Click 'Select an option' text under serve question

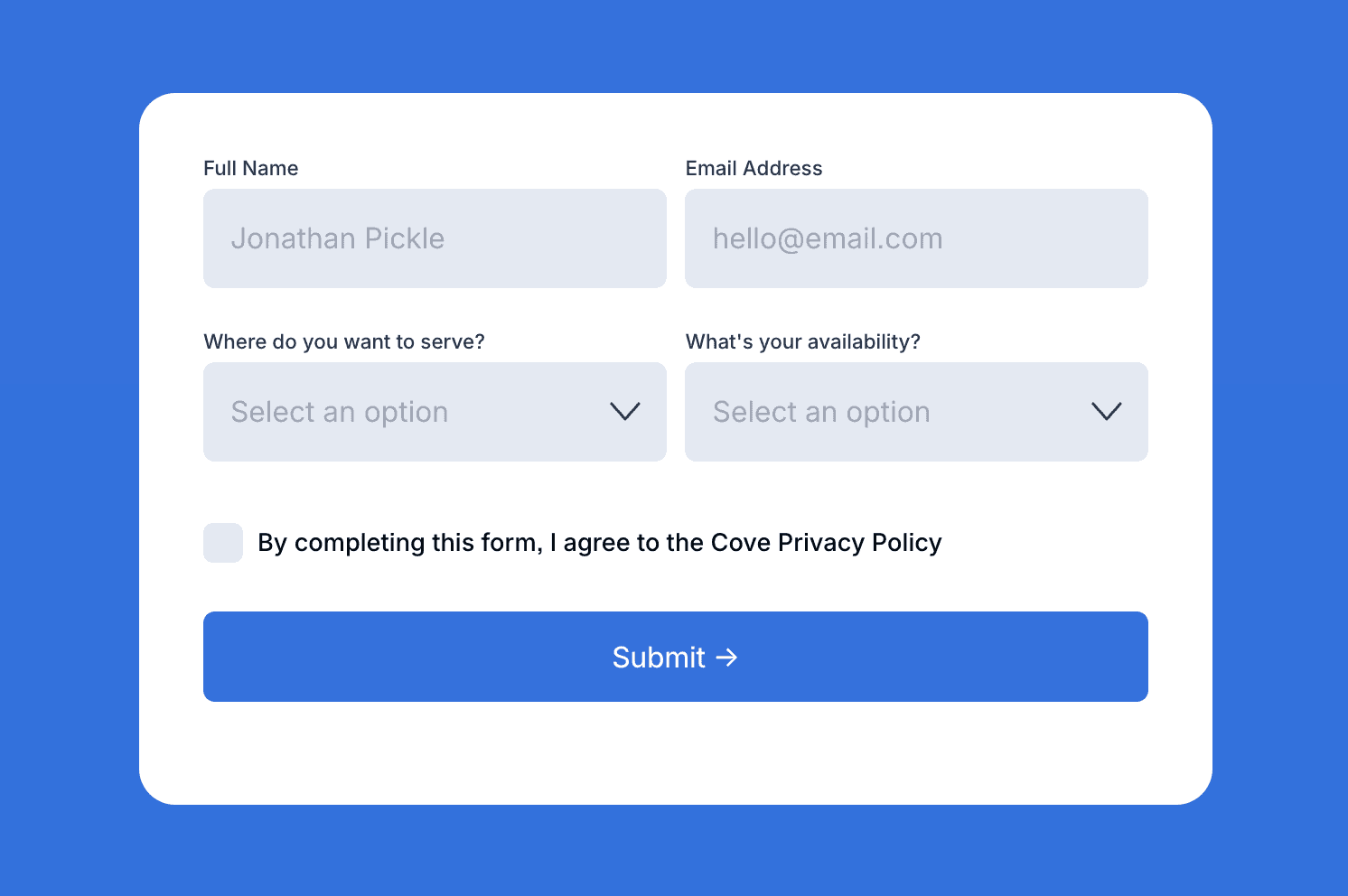point(340,412)
